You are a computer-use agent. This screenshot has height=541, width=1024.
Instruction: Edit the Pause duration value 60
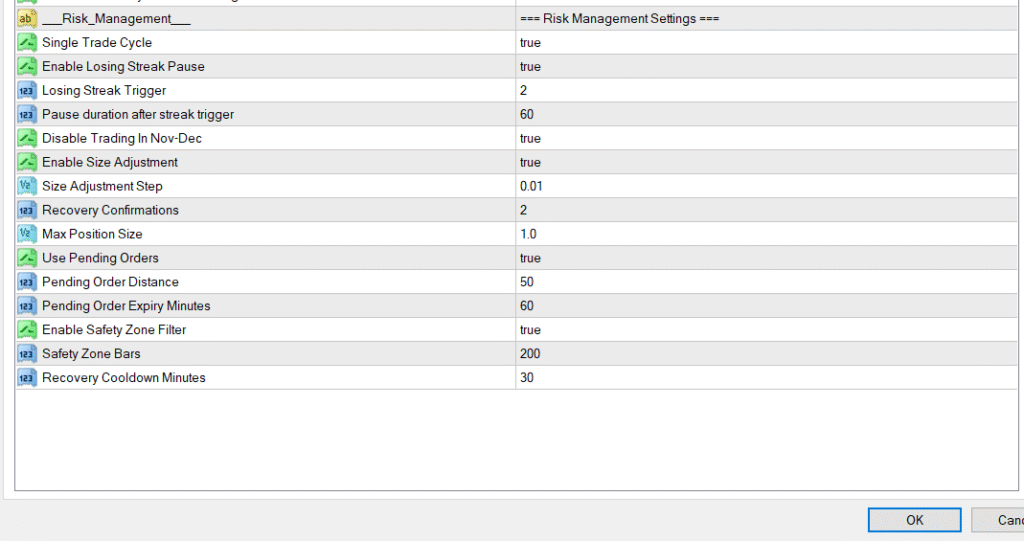point(527,115)
